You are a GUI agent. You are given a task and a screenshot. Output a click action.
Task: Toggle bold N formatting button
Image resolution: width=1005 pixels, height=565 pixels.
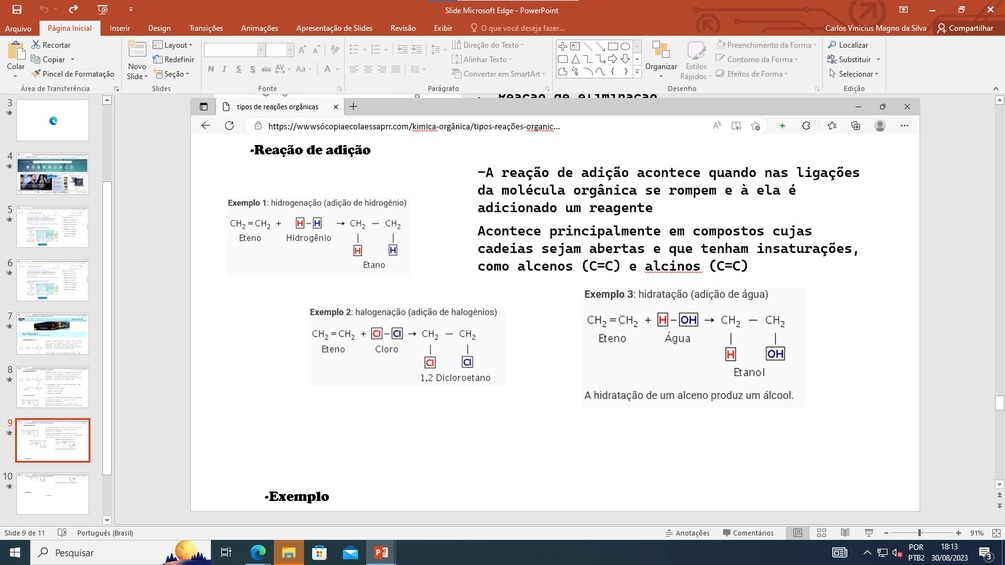tap(211, 69)
